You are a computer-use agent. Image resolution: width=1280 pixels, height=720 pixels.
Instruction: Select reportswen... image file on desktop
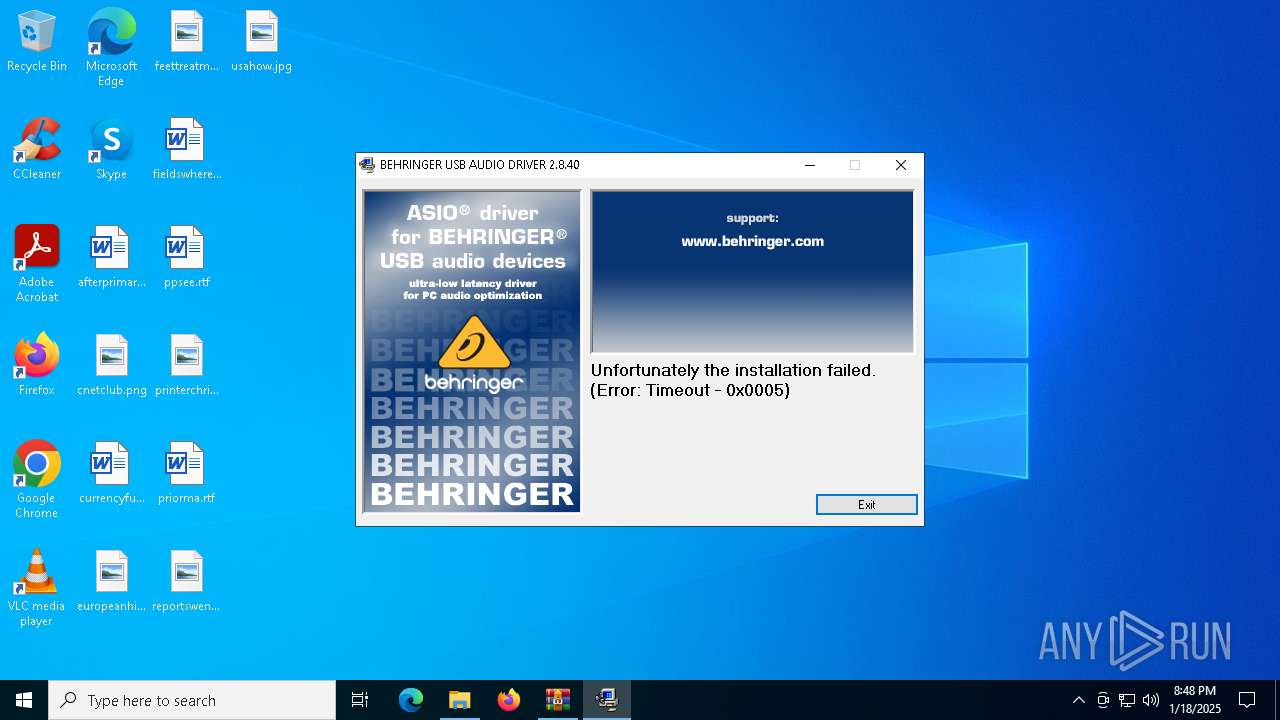(x=186, y=582)
